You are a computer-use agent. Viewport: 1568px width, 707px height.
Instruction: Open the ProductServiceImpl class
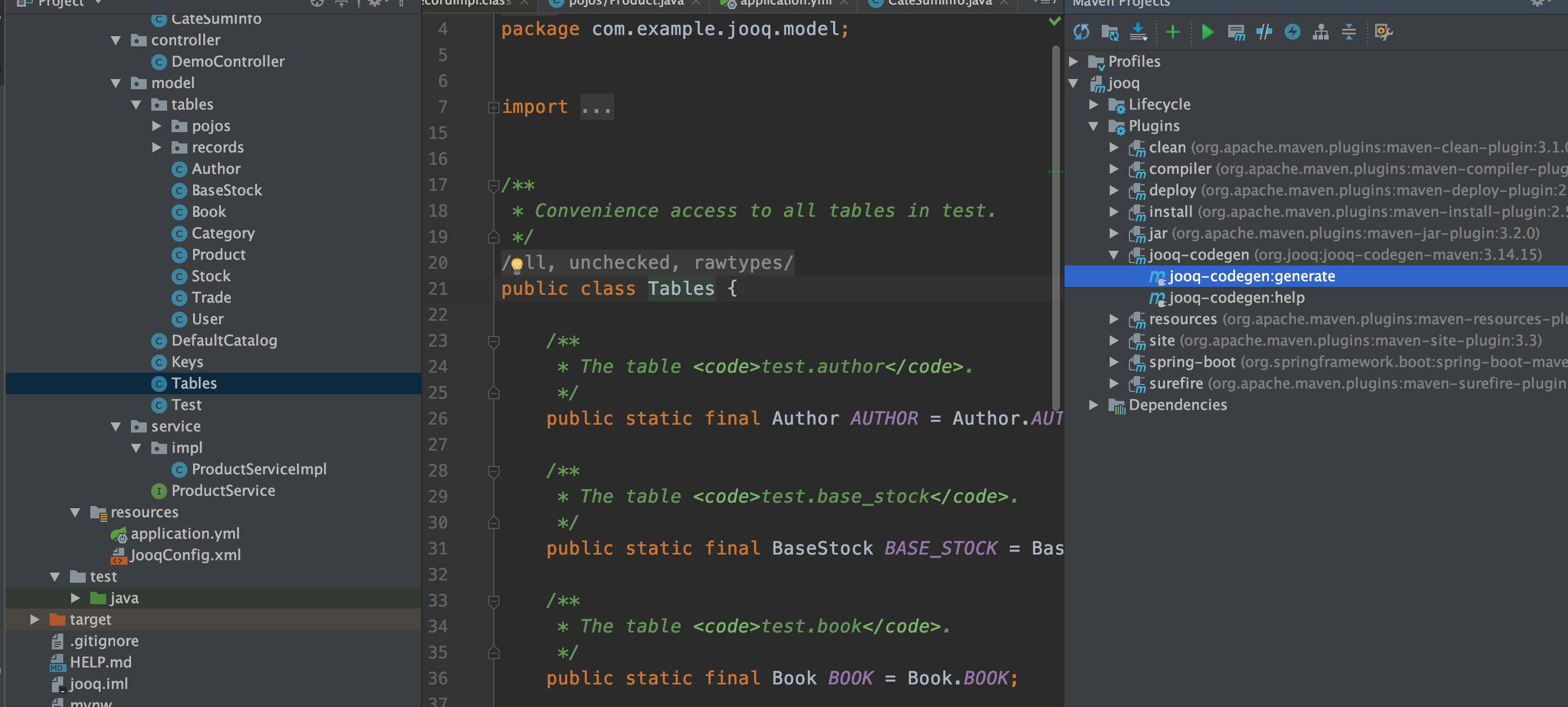(259, 469)
